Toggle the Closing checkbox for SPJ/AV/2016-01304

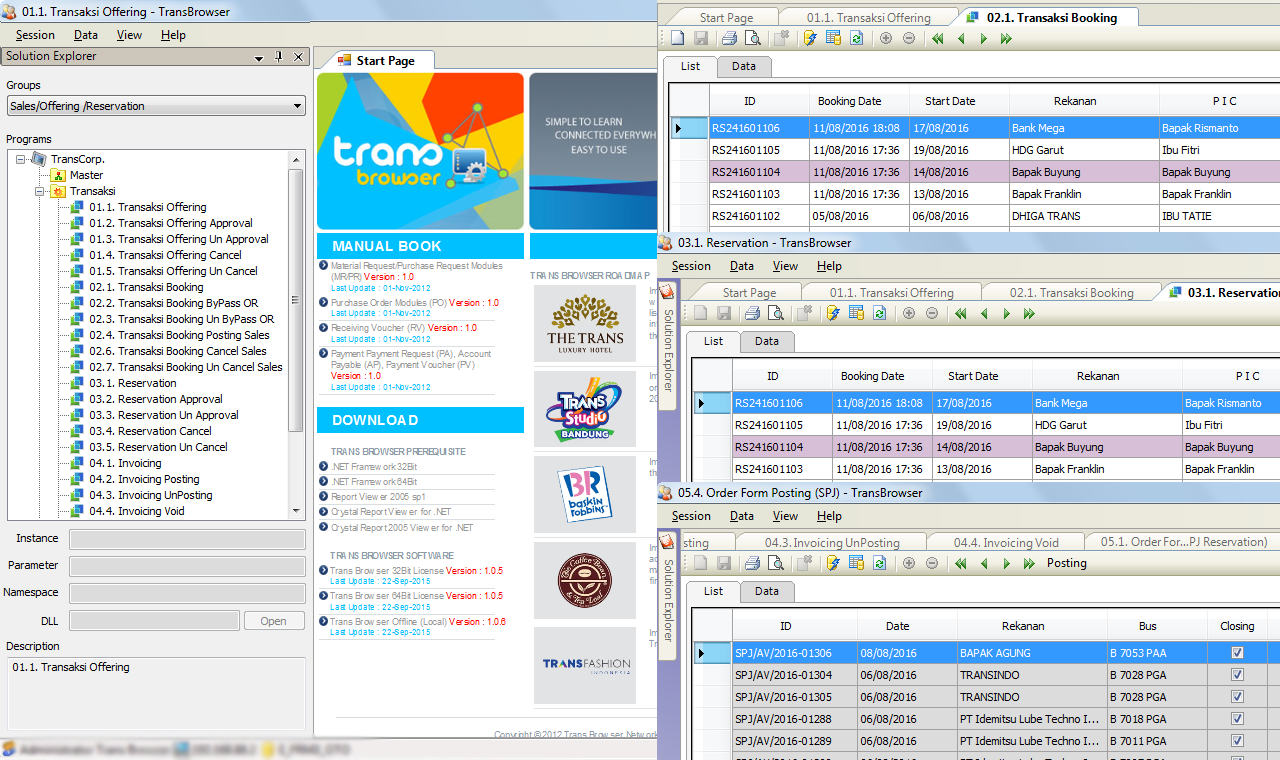coord(1237,675)
